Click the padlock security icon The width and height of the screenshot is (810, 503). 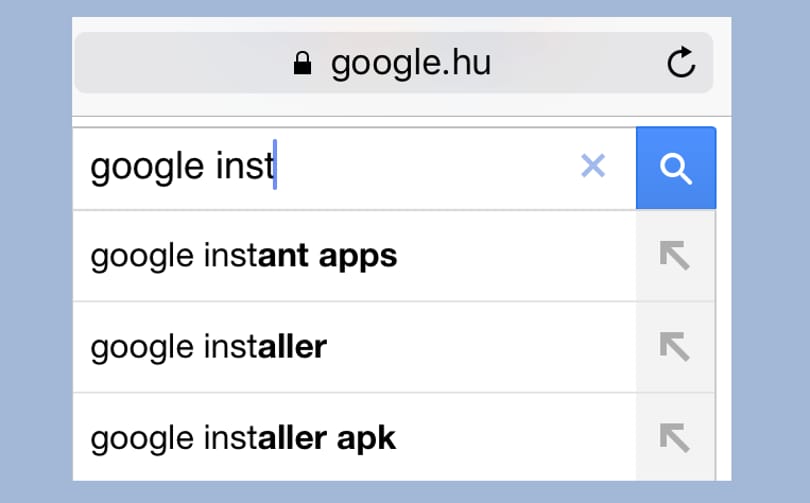(302, 63)
